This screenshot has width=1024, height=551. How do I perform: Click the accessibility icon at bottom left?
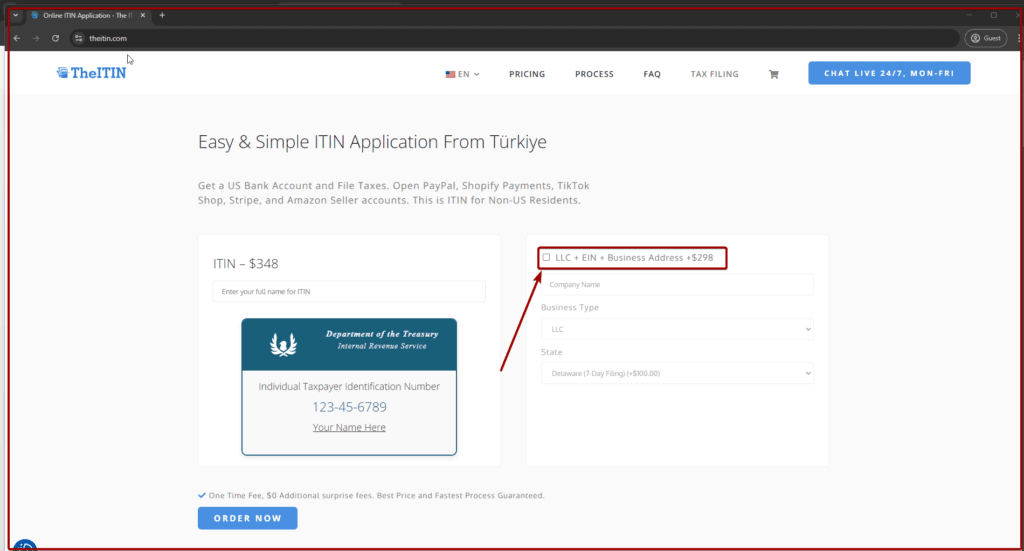coord(25,546)
